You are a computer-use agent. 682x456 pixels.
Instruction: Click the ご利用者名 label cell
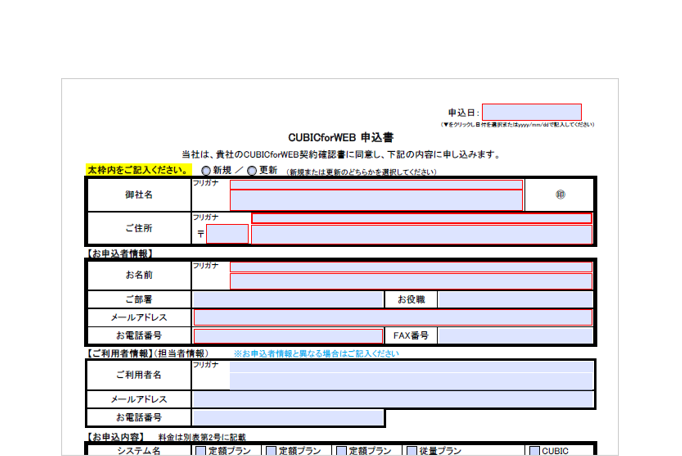pos(139,375)
